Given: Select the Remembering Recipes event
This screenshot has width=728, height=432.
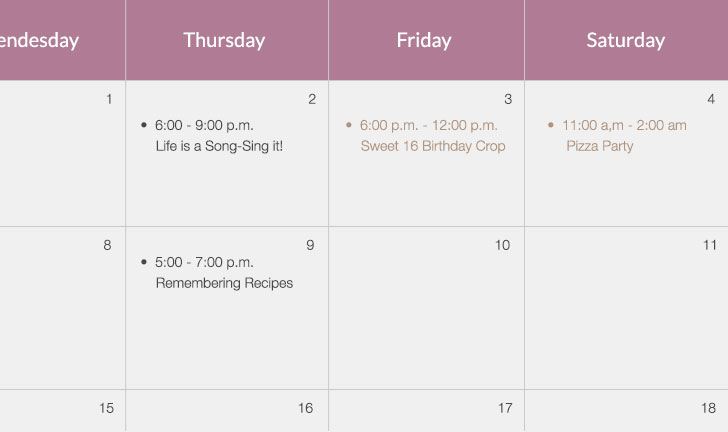Looking at the screenshot, I should point(224,283).
